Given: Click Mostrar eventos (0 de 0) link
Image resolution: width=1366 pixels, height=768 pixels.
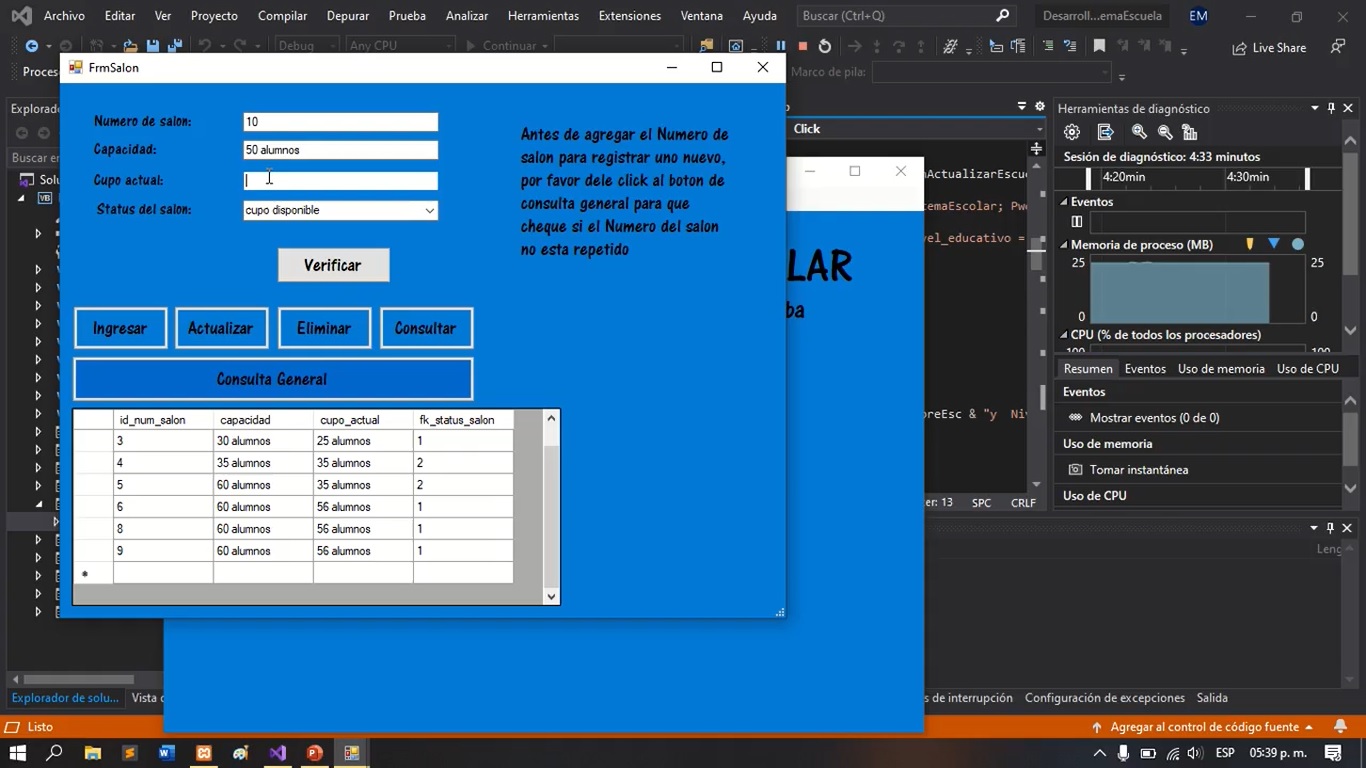Looking at the screenshot, I should coord(1154,418).
